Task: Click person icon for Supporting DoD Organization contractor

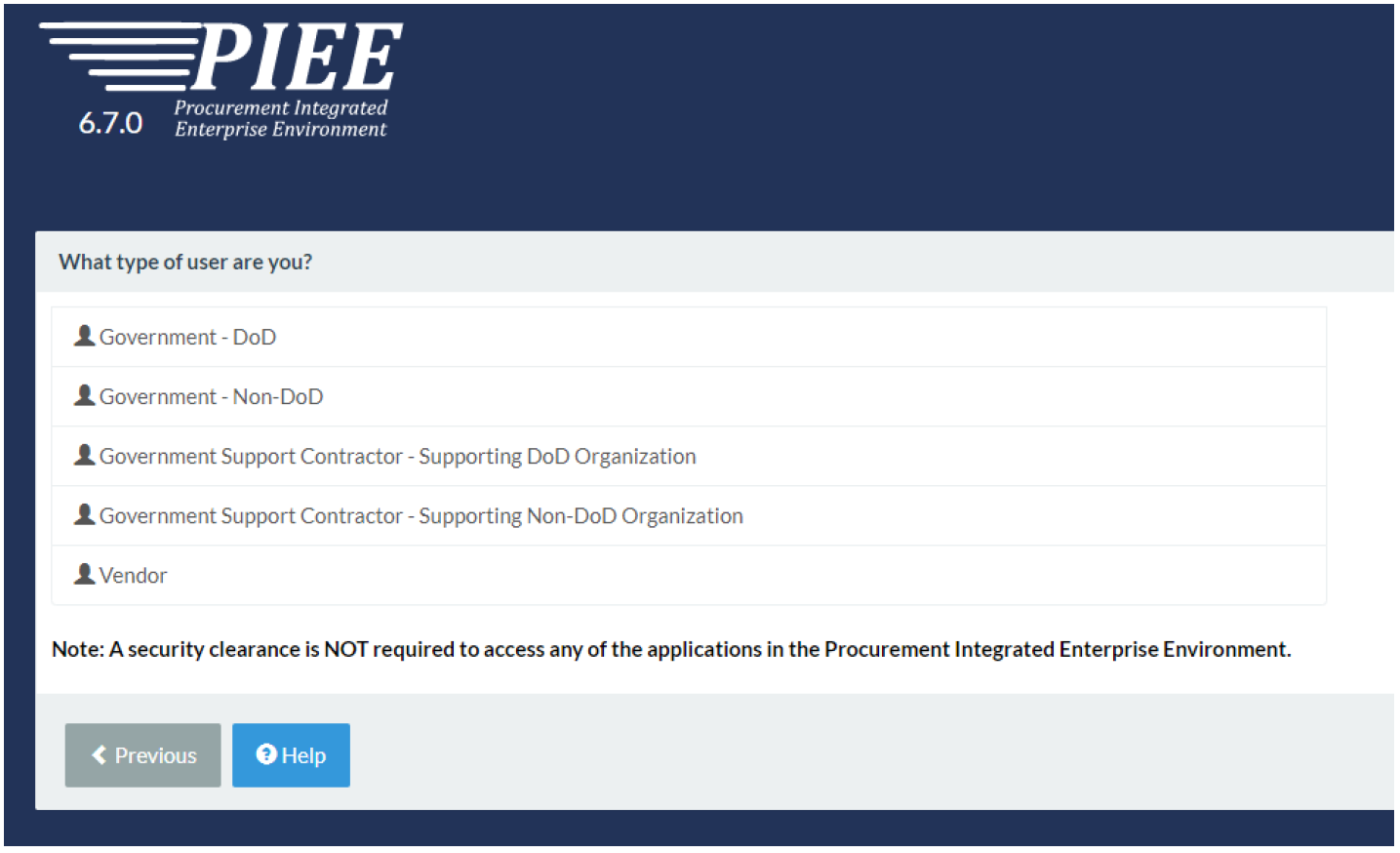Action: [x=85, y=455]
